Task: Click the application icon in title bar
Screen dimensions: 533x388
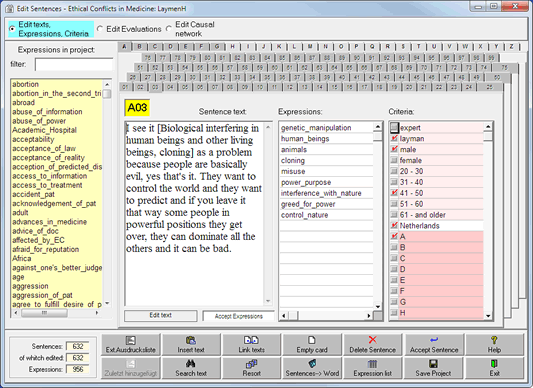Action: point(10,9)
